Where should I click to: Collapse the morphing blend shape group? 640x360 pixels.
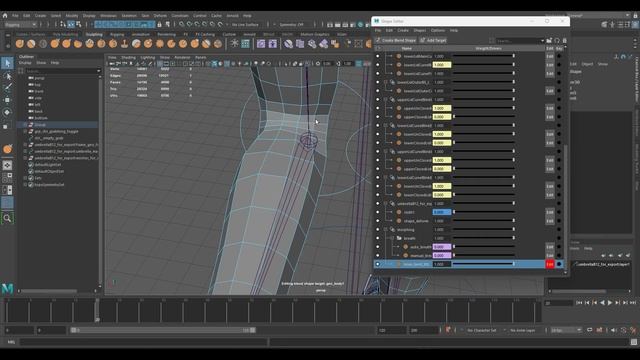pyautogui.click(x=386, y=229)
